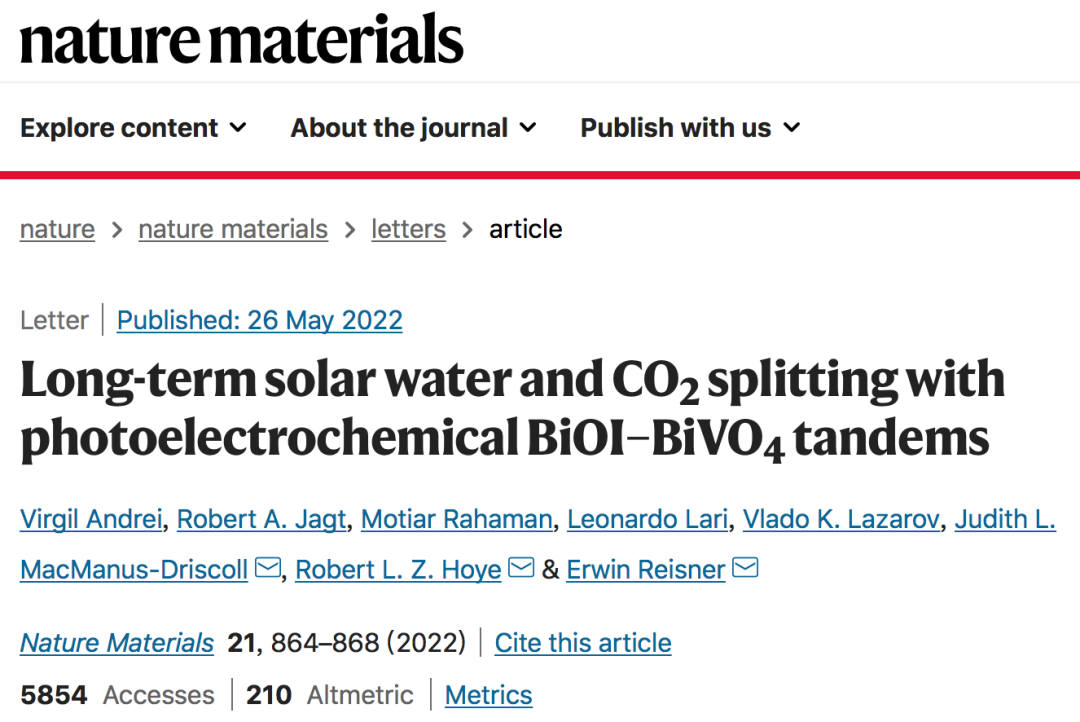This screenshot has width=1080, height=722.
Task: Expand the Publish with us menu
Action: 690,128
